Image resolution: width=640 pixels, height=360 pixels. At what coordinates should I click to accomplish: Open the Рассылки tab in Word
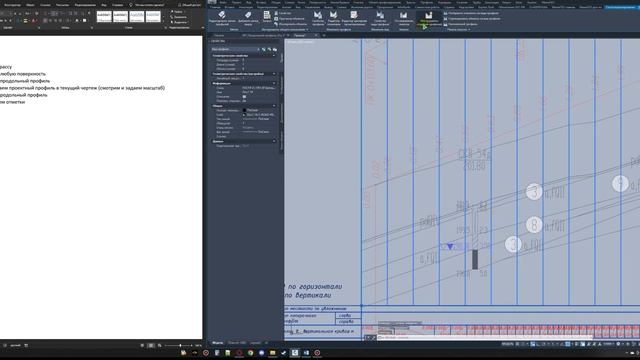tap(62, 5)
